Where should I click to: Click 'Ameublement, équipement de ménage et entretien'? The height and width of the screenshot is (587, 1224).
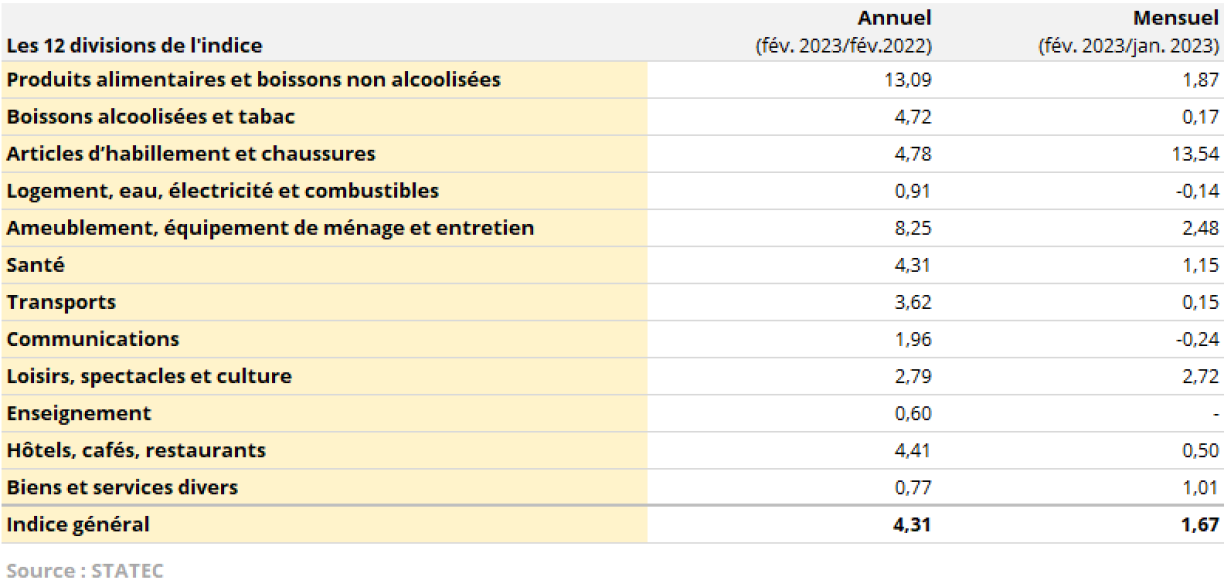pos(270,228)
